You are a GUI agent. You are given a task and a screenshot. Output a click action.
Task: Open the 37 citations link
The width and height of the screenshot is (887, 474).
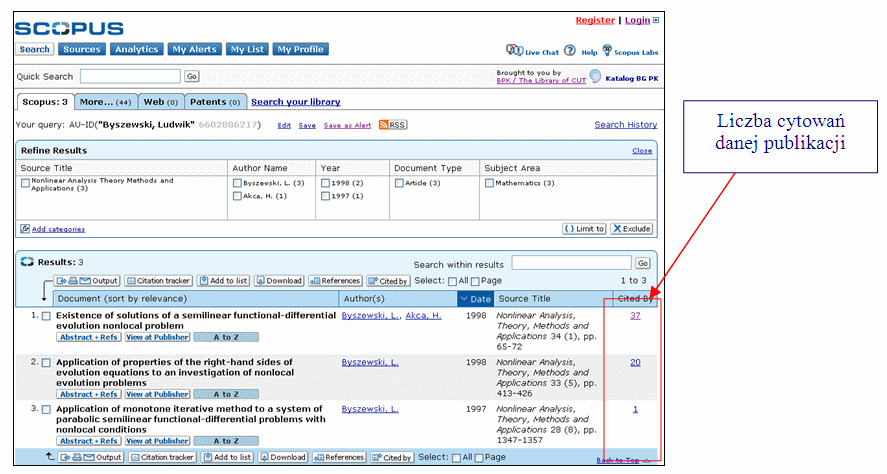tap(635, 316)
